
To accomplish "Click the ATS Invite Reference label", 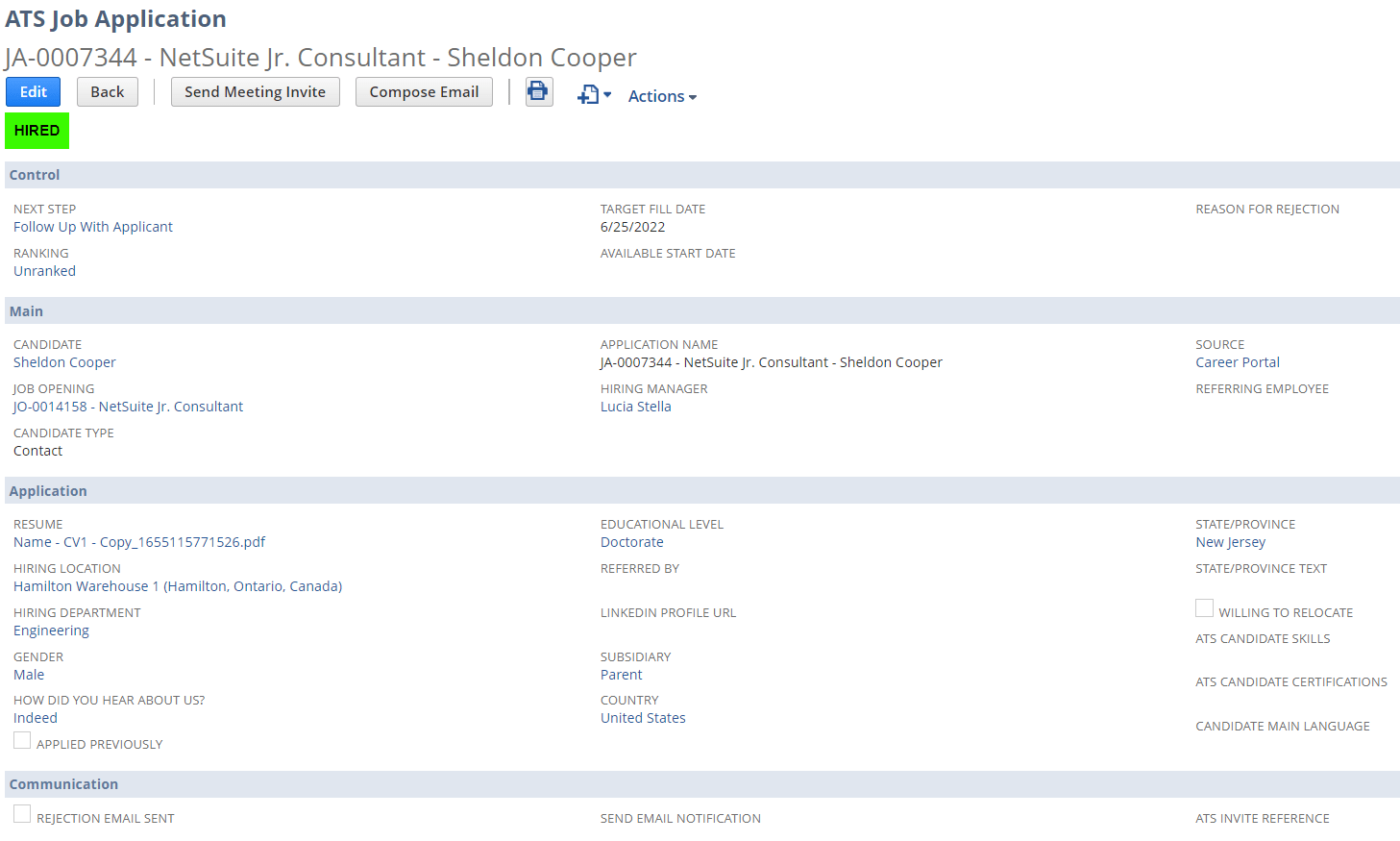I will point(1263,818).
